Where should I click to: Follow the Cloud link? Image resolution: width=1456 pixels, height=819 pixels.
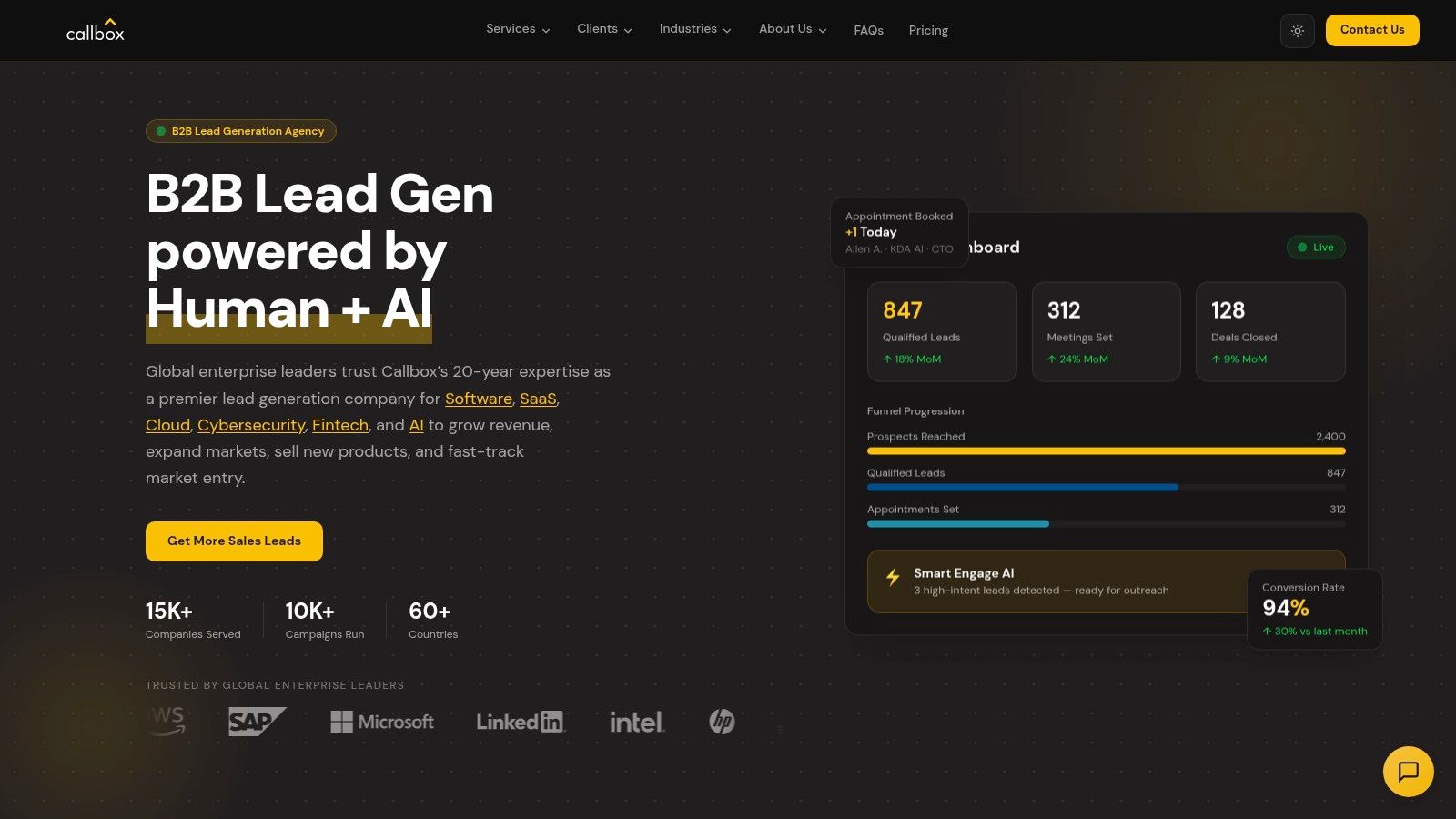coord(167,425)
